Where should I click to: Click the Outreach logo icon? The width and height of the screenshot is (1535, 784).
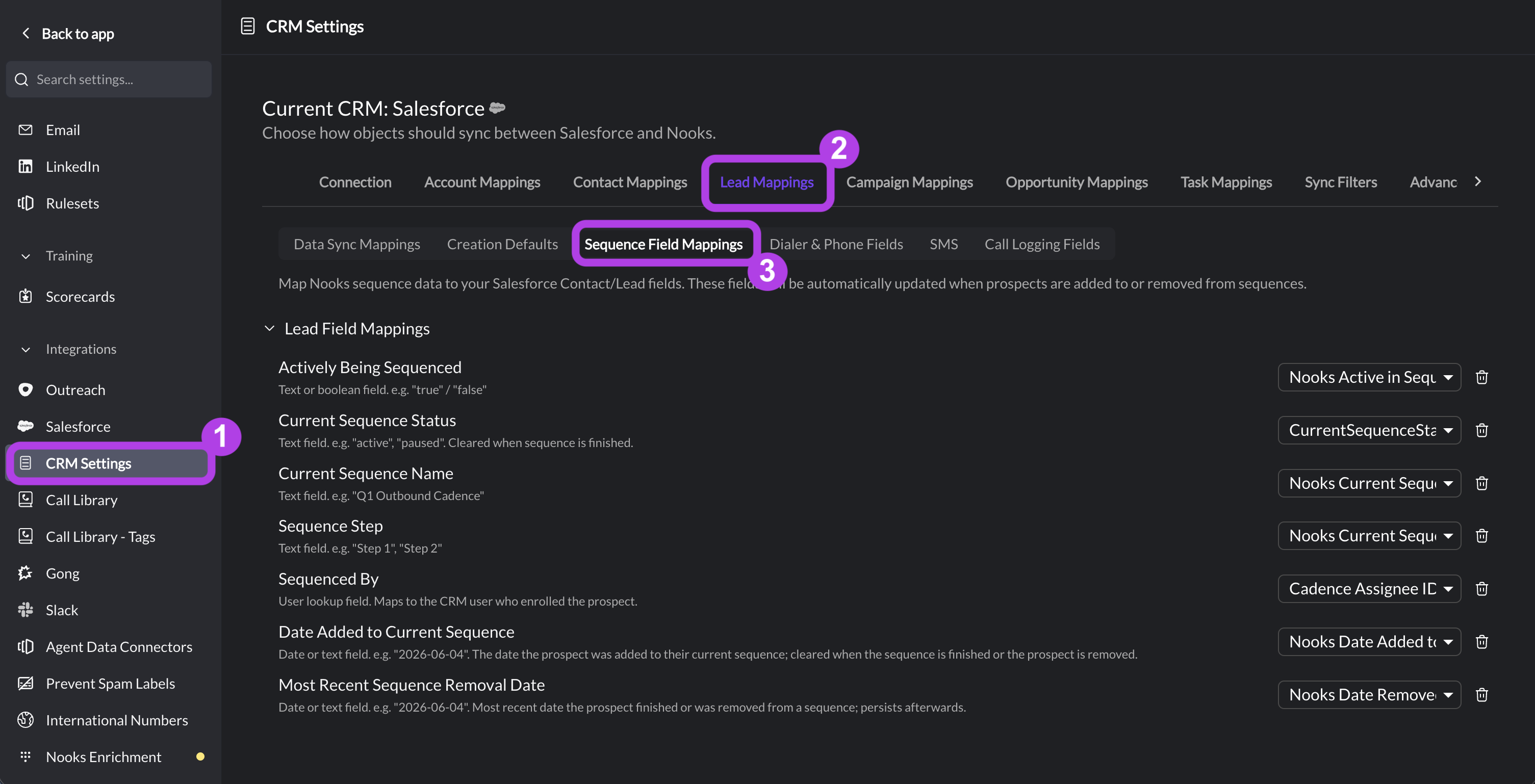25,389
